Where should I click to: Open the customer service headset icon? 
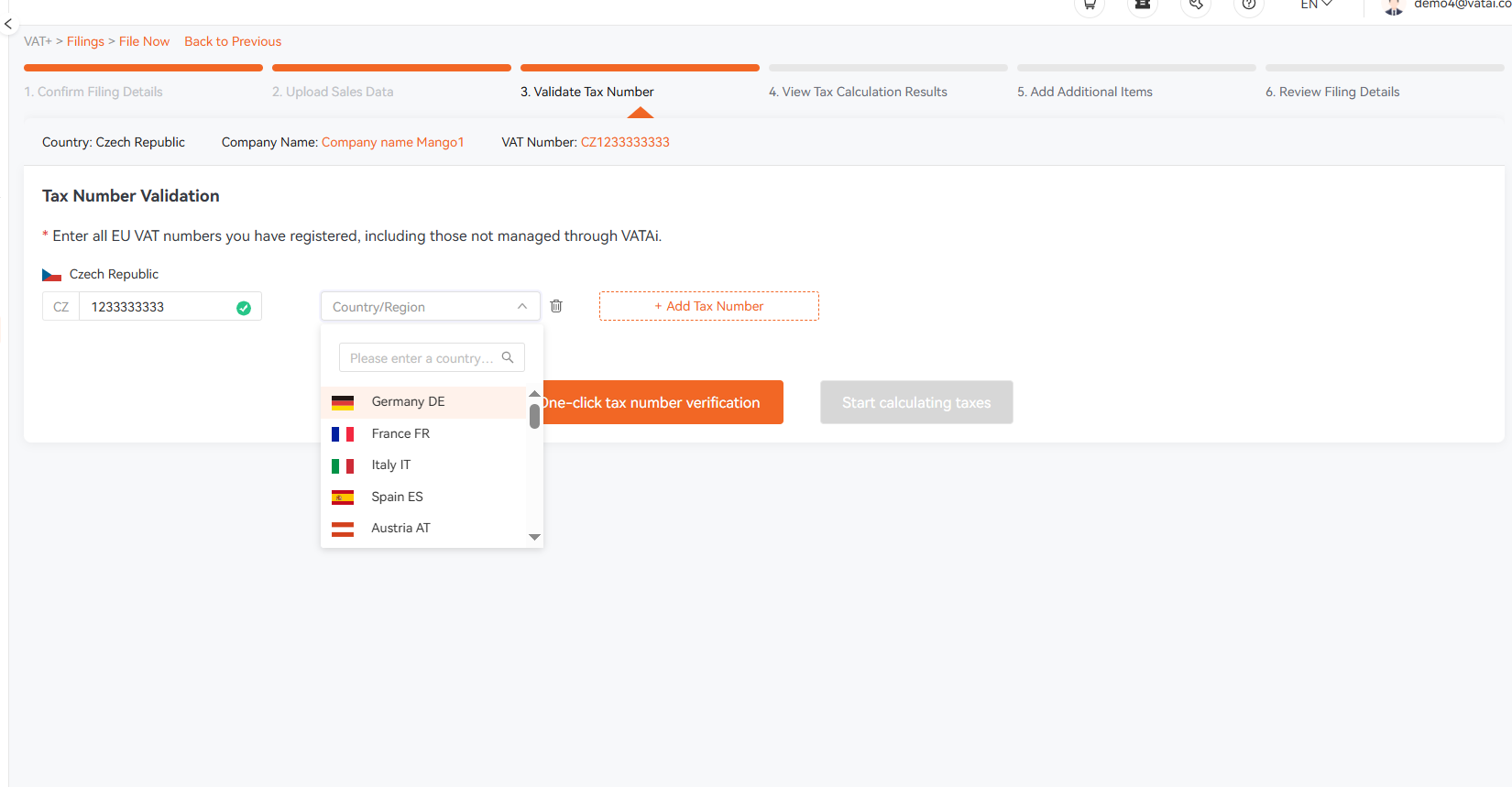[x=1196, y=5]
